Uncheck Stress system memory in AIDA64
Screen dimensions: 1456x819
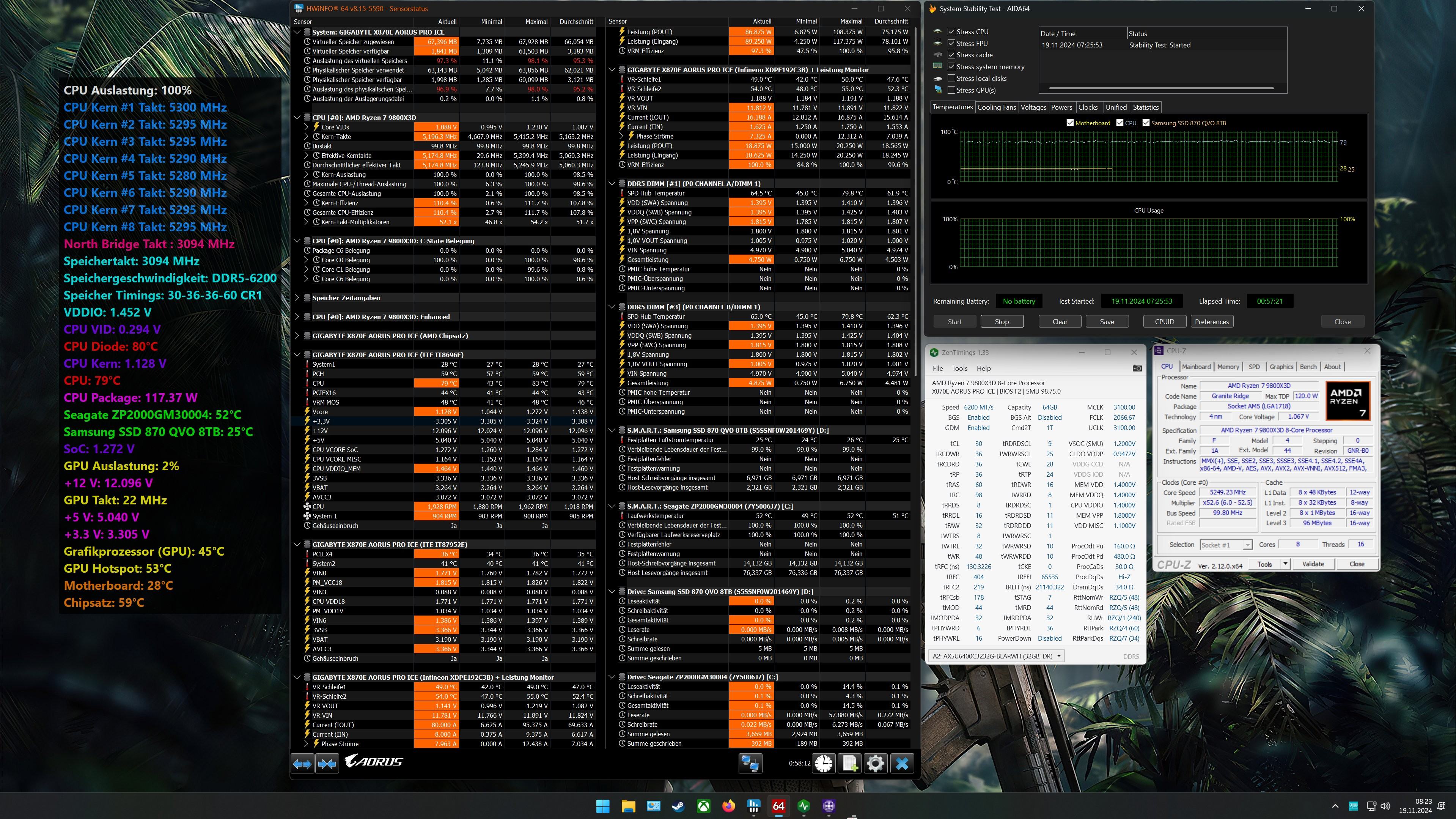951,67
